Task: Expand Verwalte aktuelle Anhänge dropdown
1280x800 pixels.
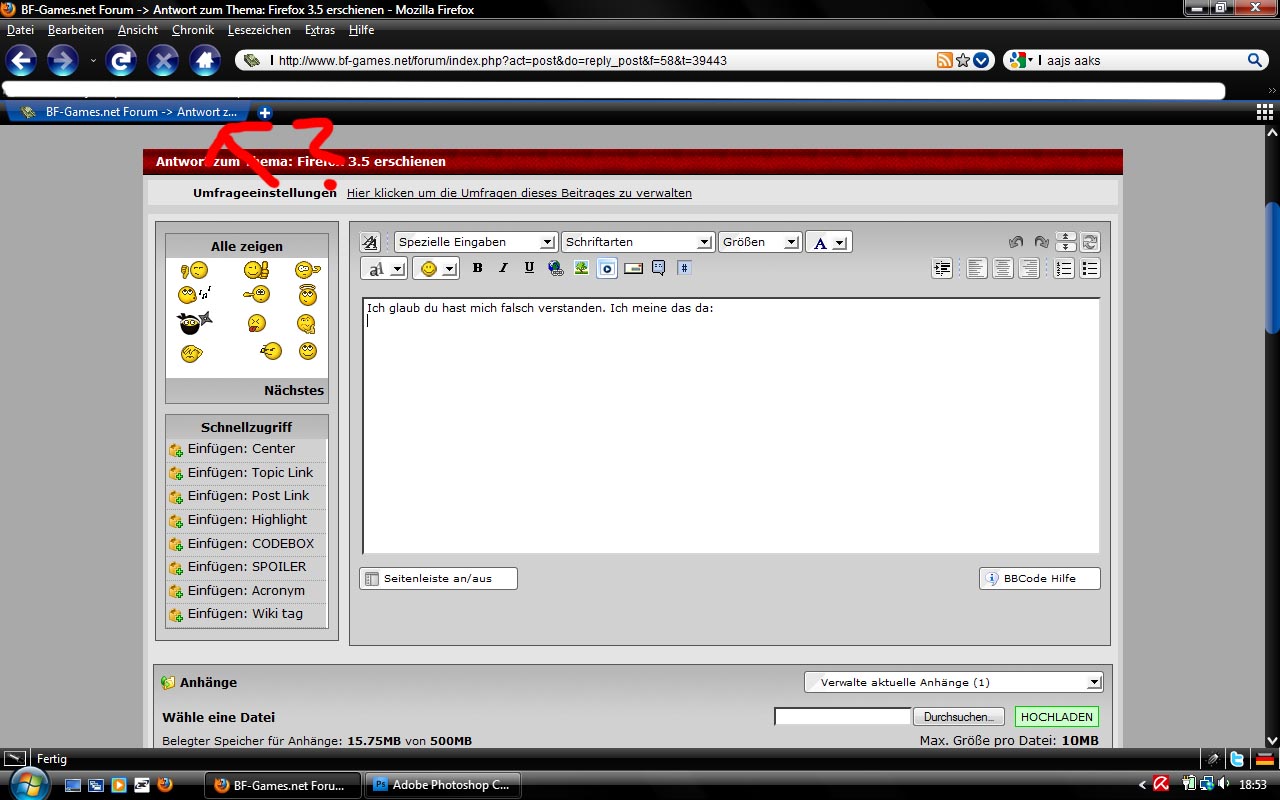Action: (x=953, y=682)
